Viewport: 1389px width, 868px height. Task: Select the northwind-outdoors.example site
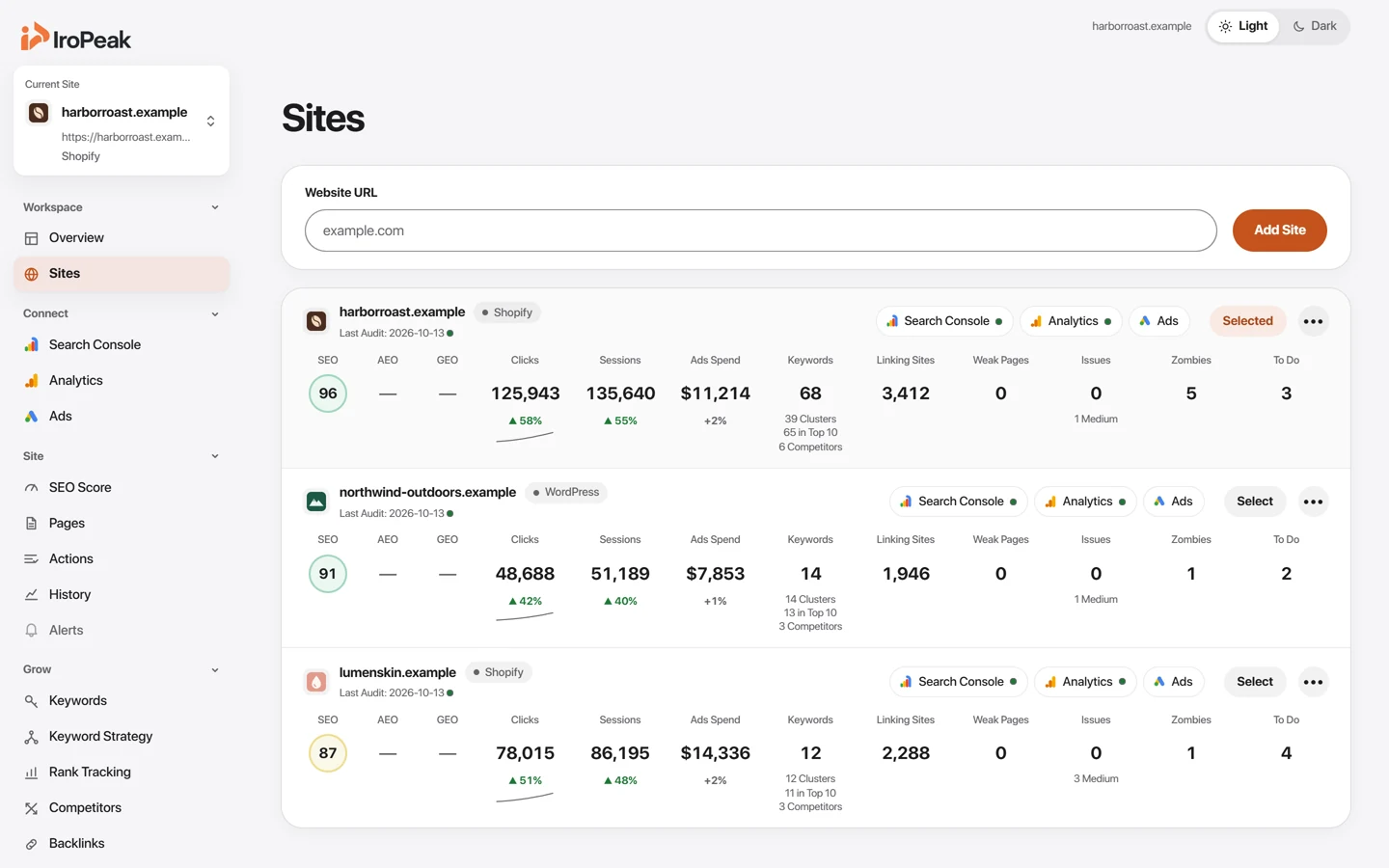(1255, 502)
